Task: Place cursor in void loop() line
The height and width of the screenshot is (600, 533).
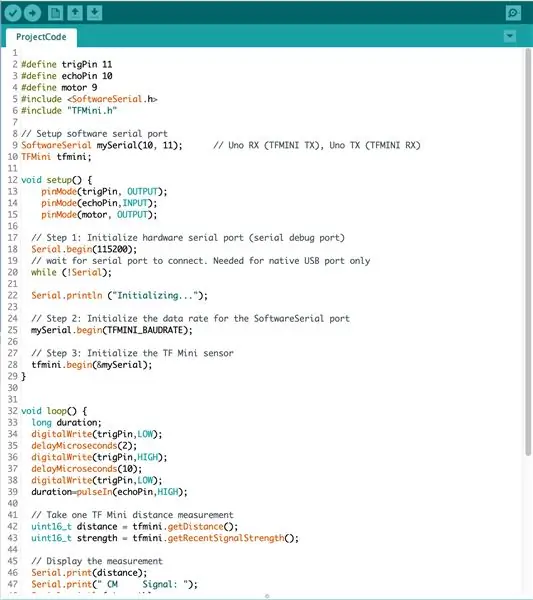Action: [54, 411]
